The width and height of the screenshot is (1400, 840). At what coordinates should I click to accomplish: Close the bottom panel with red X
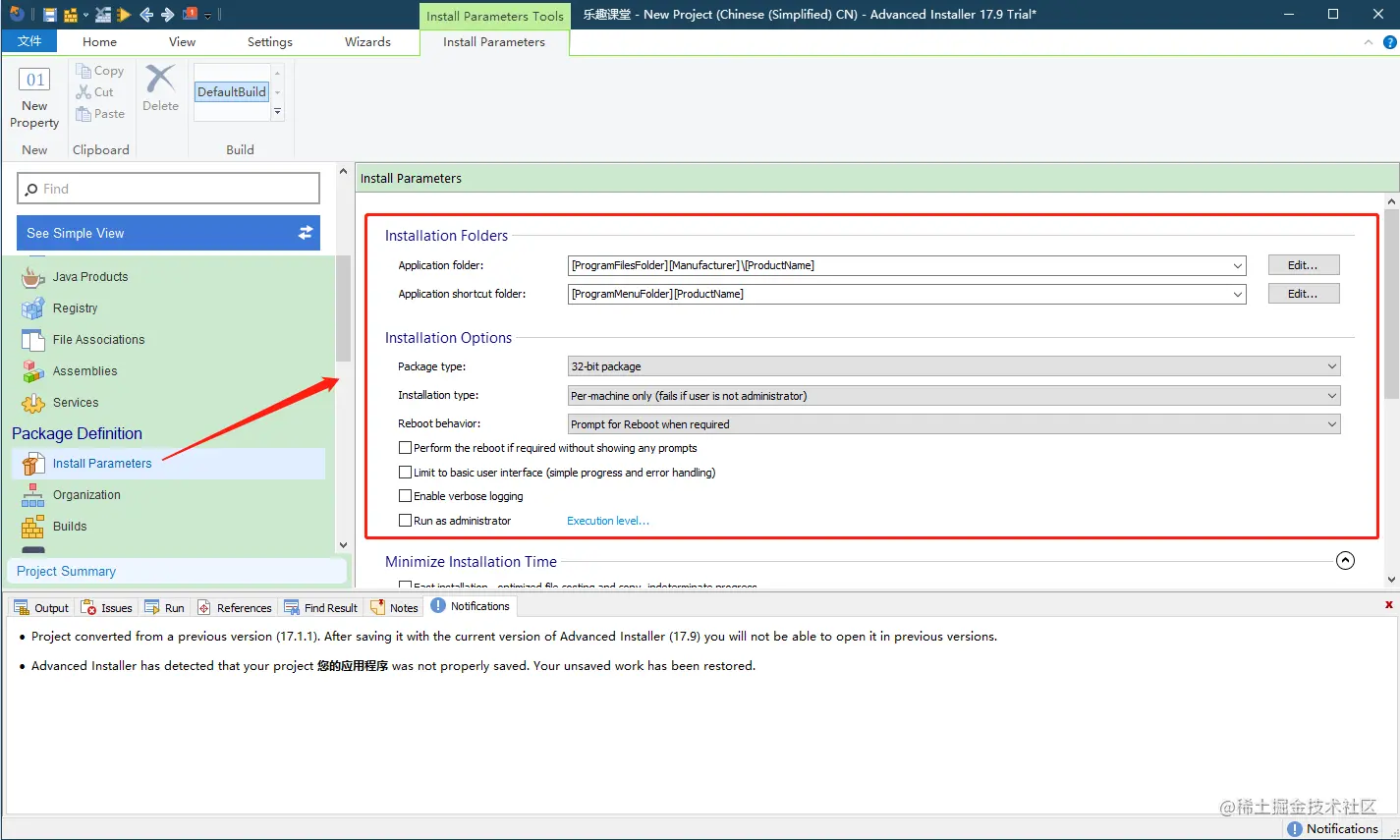click(x=1388, y=605)
